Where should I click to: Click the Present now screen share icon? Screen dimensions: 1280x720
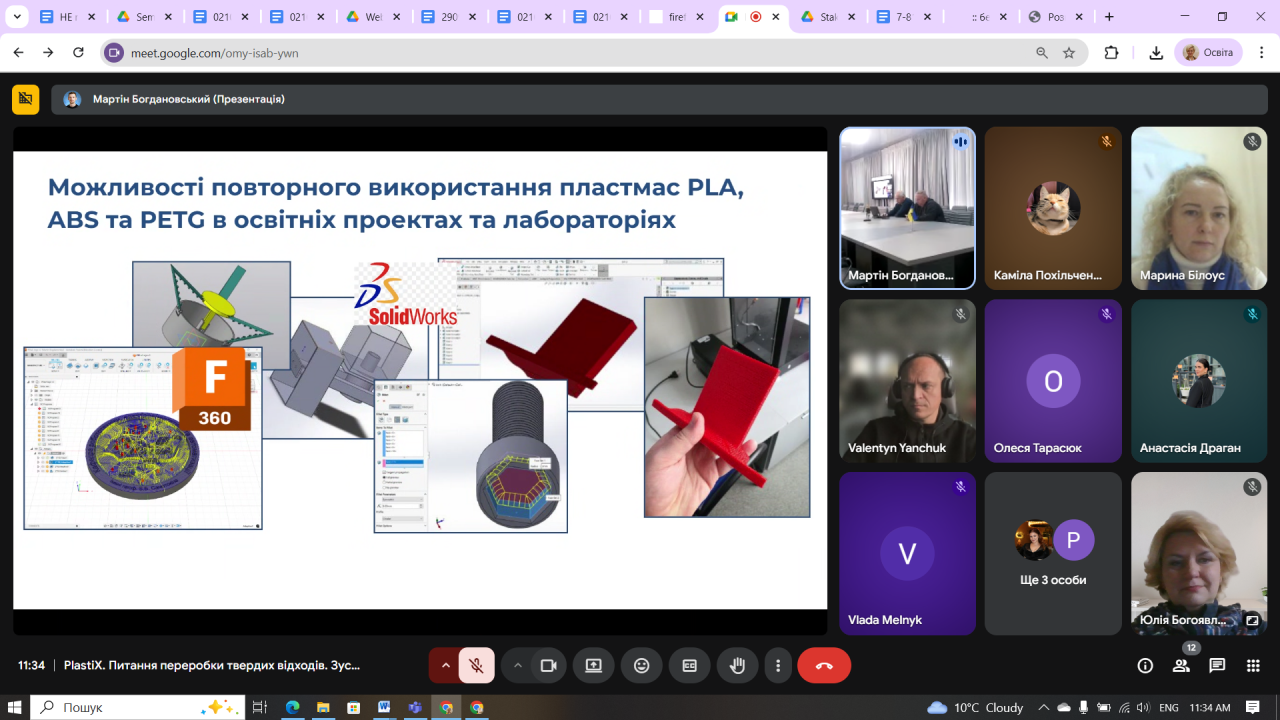(594, 666)
